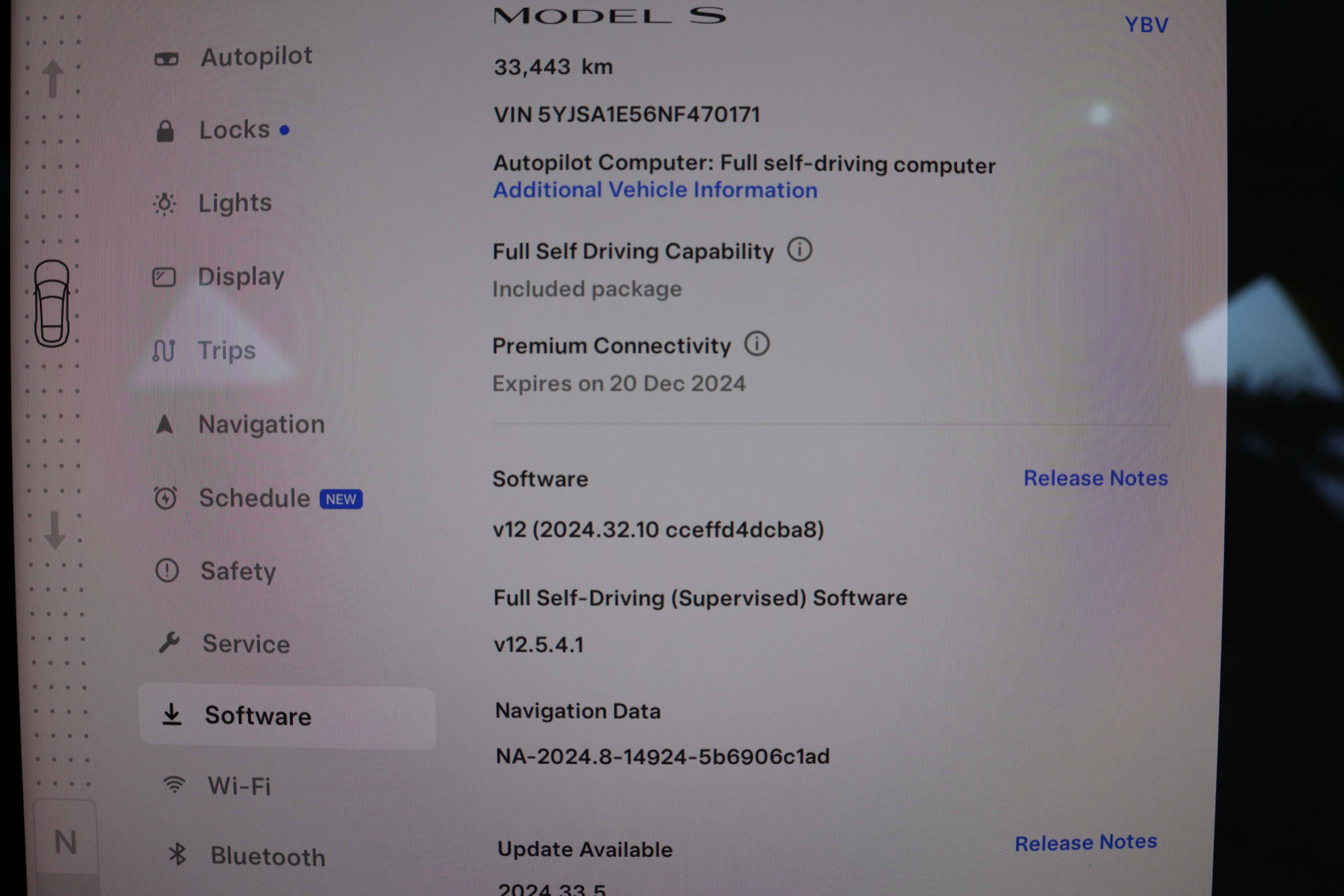1344x896 pixels.
Task: Tap the N gear indicator
Action: click(66, 842)
